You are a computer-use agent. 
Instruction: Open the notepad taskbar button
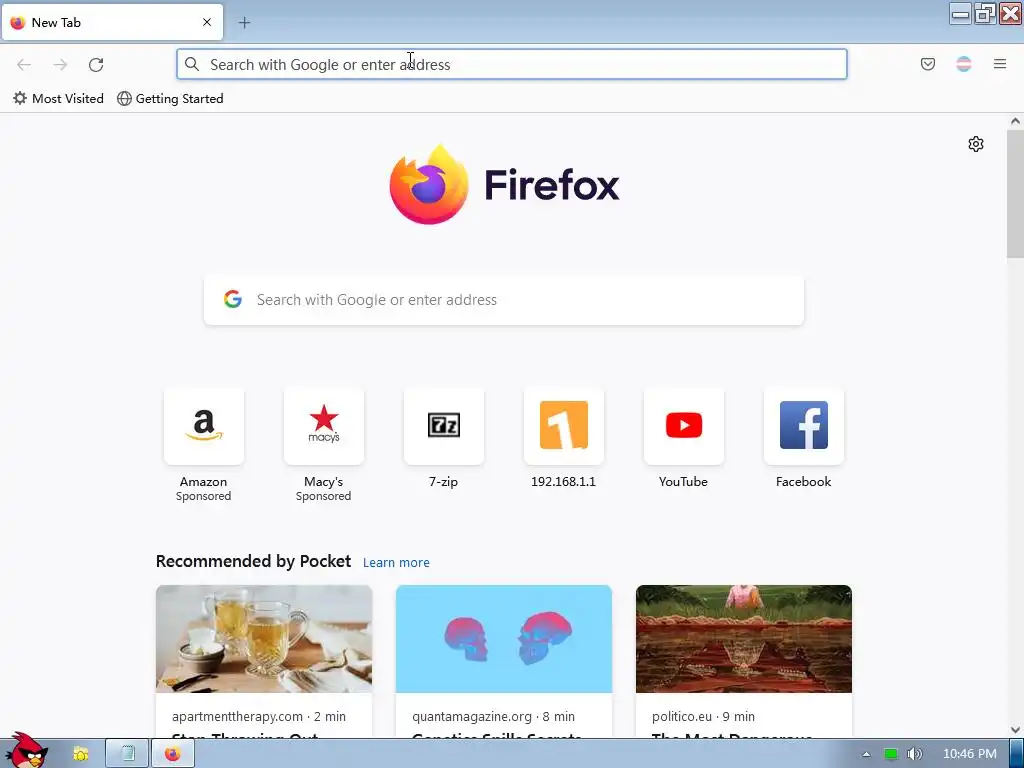point(127,754)
